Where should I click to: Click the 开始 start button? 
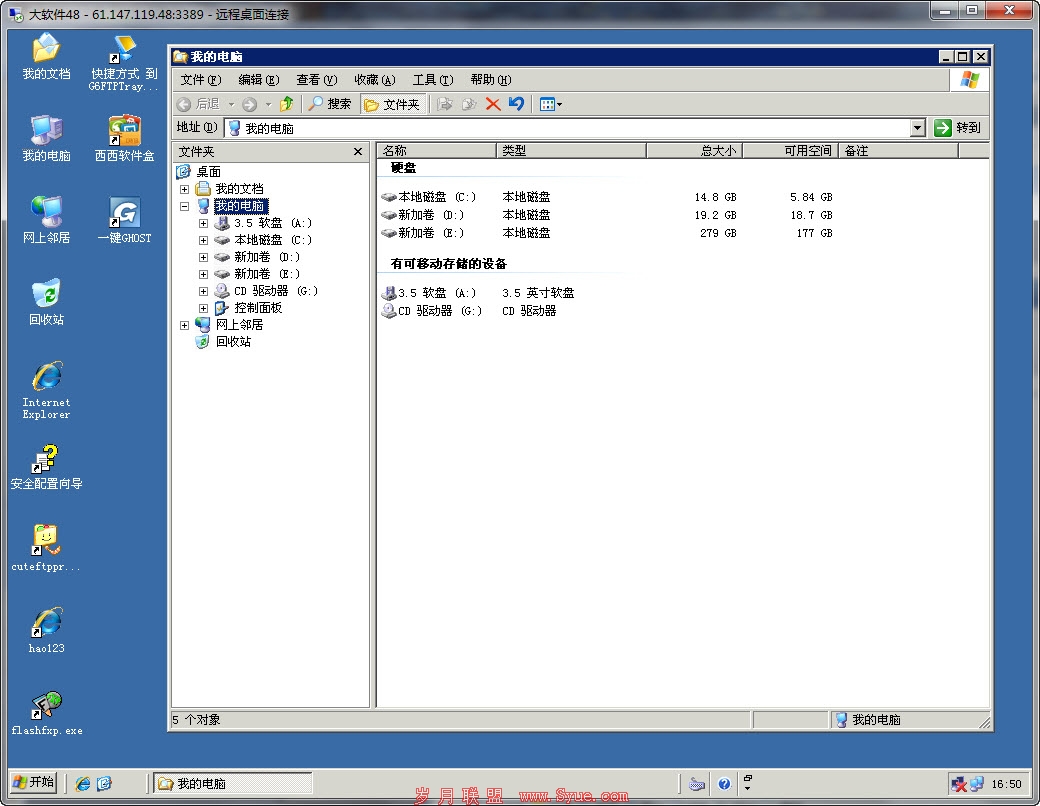pyautogui.click(x=33, y=782)
